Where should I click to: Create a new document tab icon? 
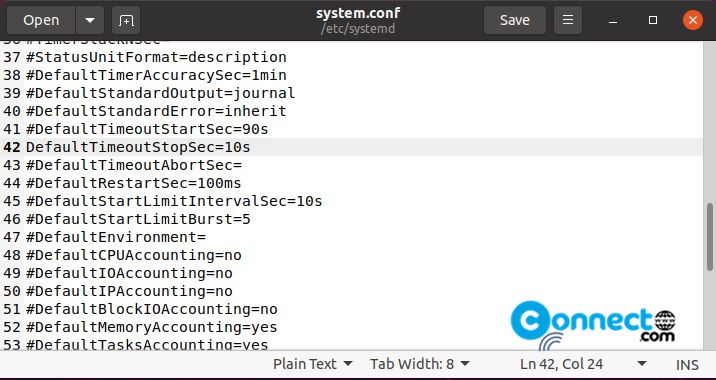(x=126, y=20)
